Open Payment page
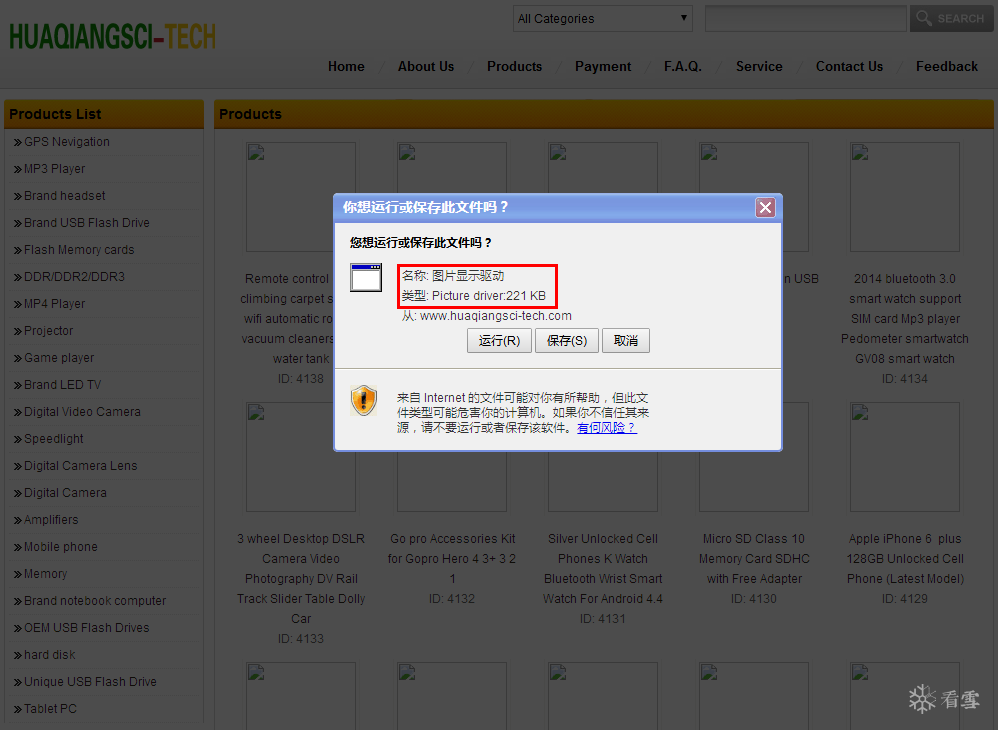The width and height of the screenshot is (998, 730). click(x=603, y=66)
